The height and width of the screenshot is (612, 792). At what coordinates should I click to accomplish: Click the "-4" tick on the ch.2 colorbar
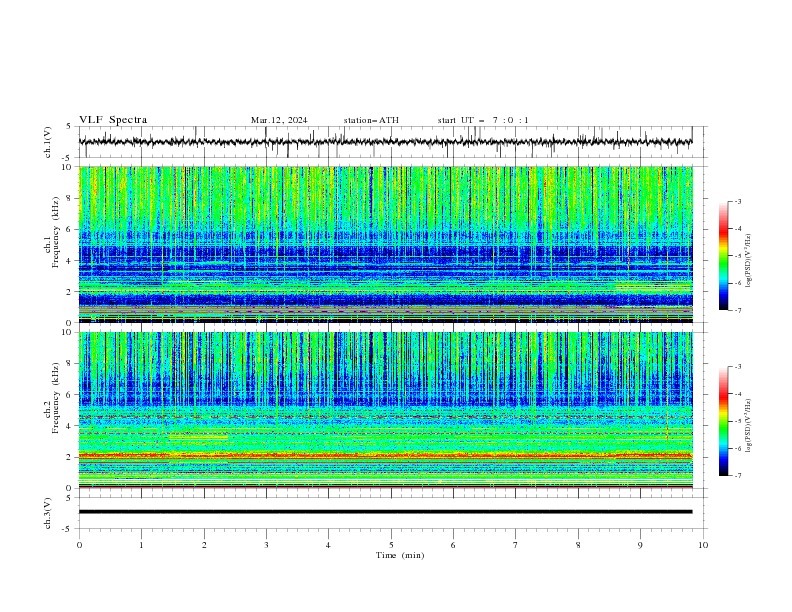click(738, 394)
